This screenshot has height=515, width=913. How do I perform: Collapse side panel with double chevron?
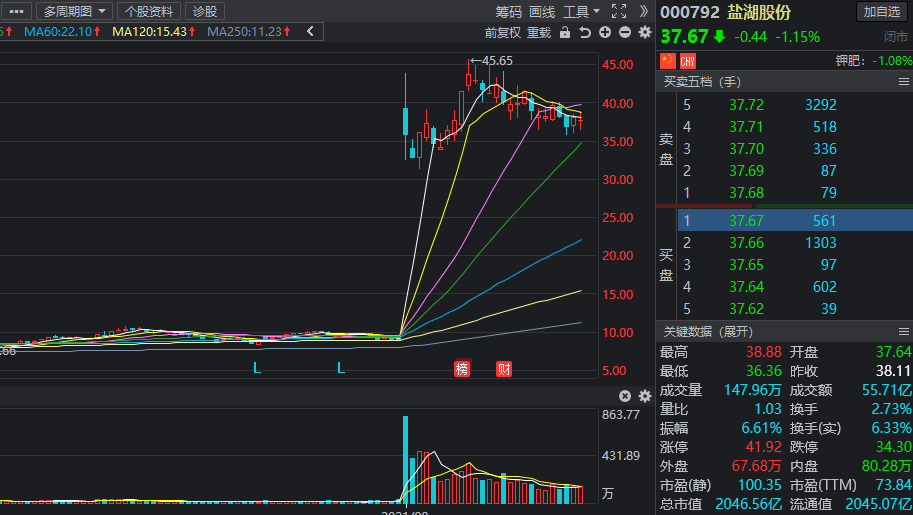[643, 11]
